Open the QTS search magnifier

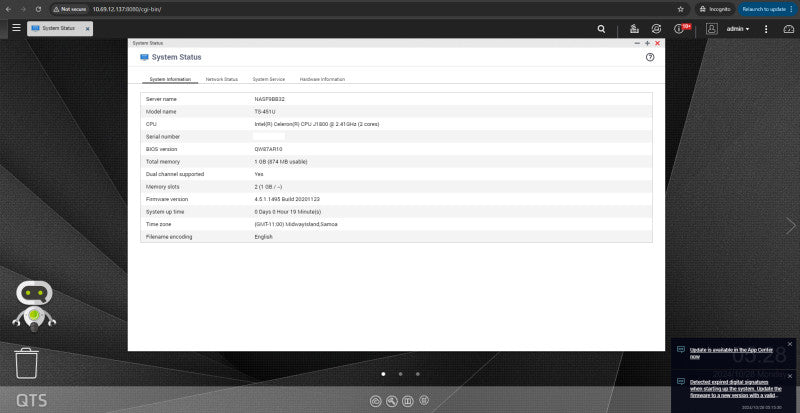(602, 30)
